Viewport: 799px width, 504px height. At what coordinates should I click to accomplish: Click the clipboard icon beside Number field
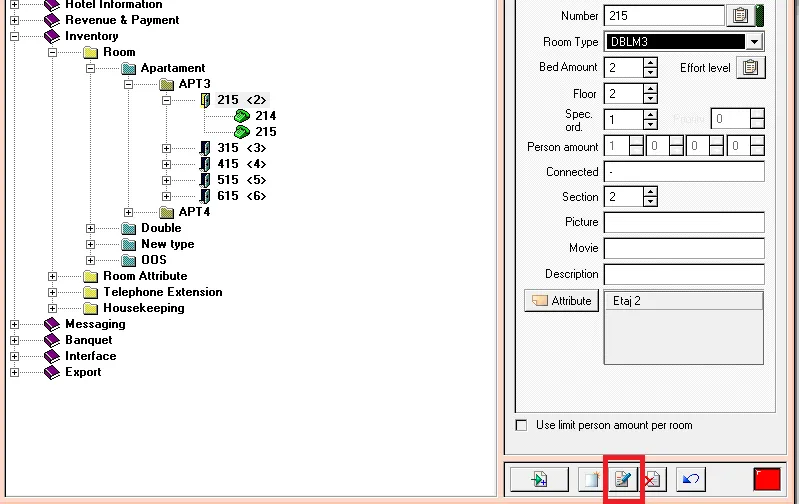(x=740, y=16)
